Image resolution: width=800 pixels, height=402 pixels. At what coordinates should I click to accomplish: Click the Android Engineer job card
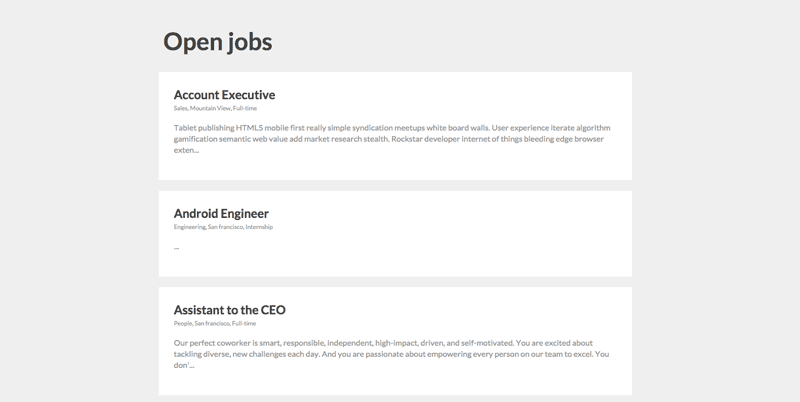point(395,234)
